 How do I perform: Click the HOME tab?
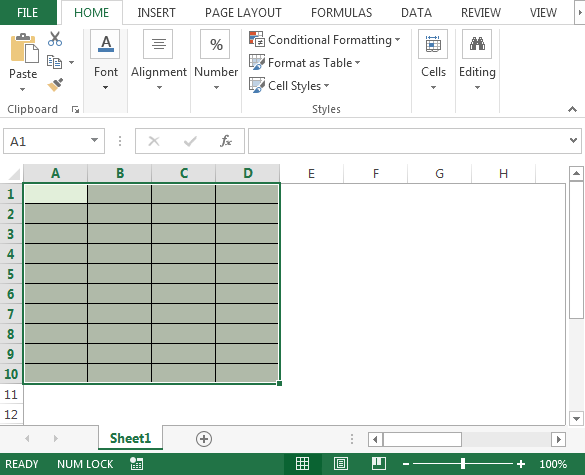tap(91, 13)
